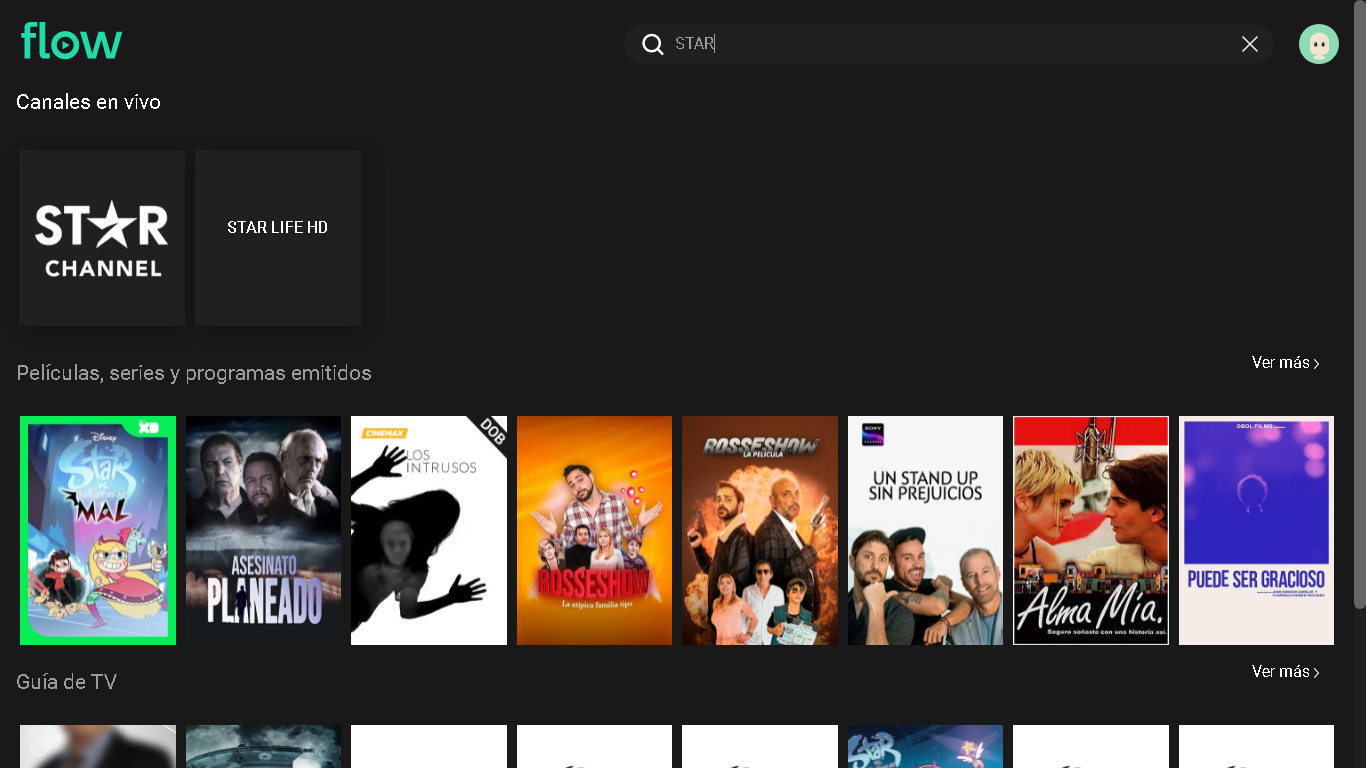Expand Ver más for Guía de TV
1366x768 pixels.
point(1285,672)
